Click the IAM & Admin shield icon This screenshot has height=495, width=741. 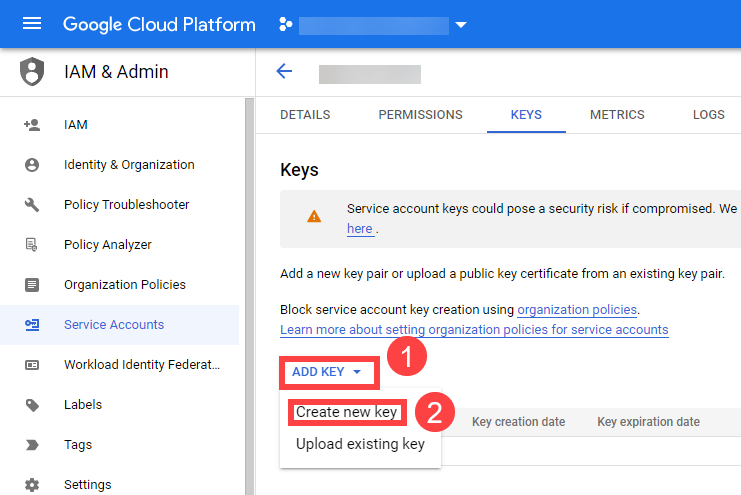click(x=33, y=72)
